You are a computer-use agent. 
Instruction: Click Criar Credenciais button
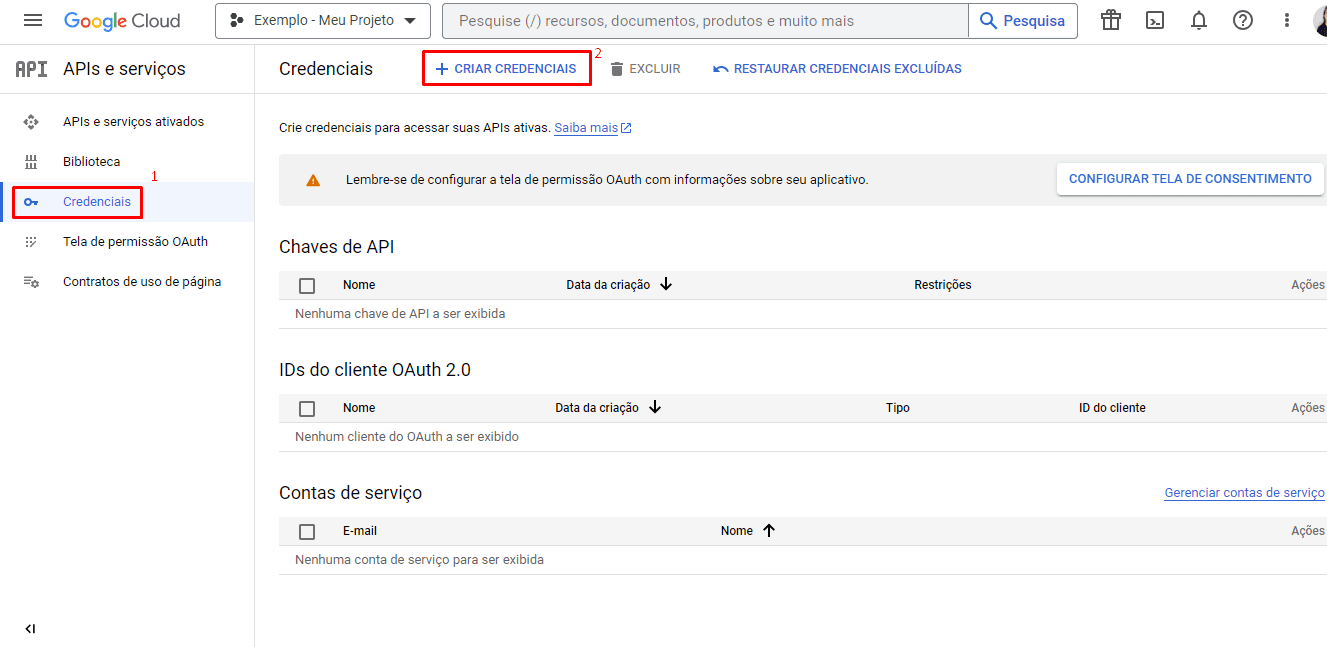(506, 69)
